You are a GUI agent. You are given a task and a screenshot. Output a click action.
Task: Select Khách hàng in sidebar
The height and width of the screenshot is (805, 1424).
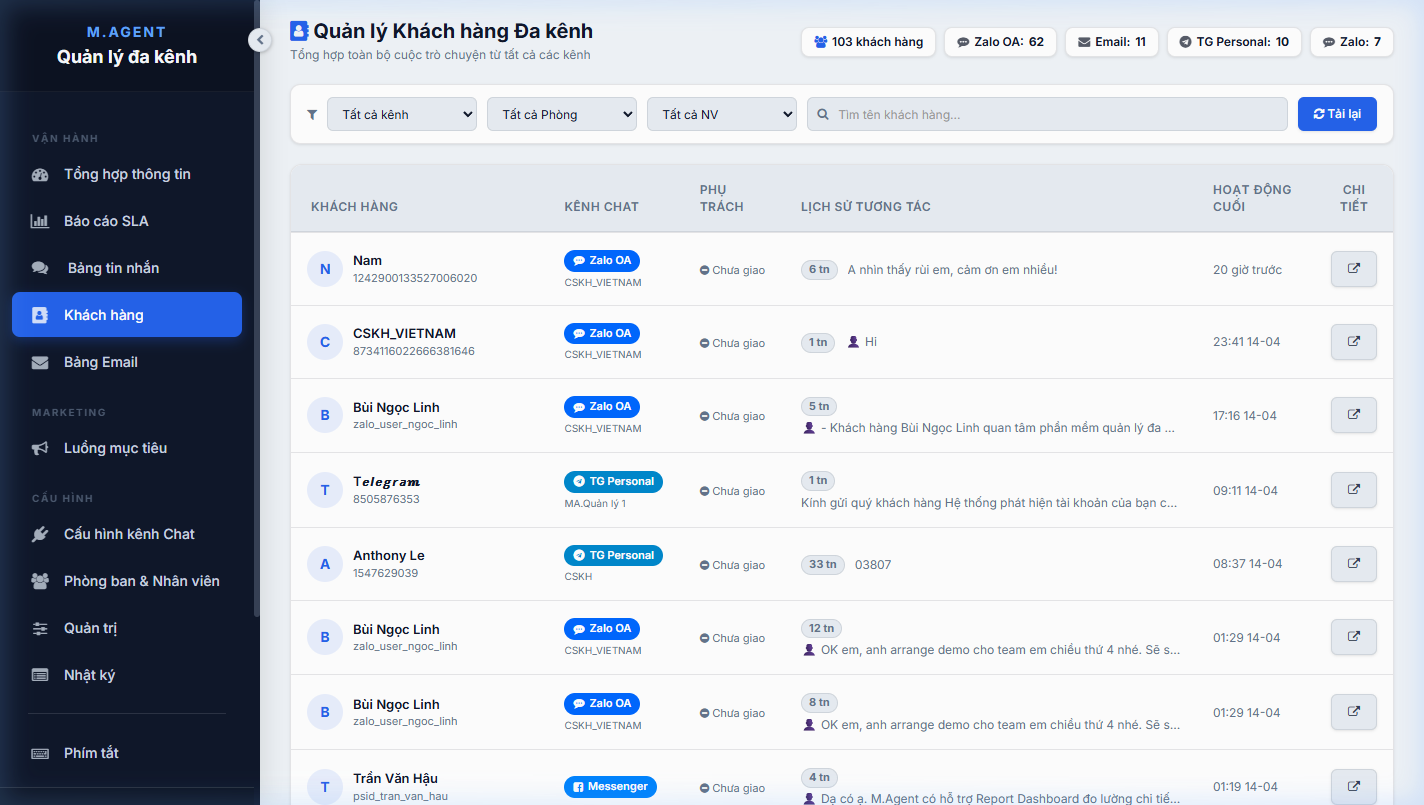127,315
